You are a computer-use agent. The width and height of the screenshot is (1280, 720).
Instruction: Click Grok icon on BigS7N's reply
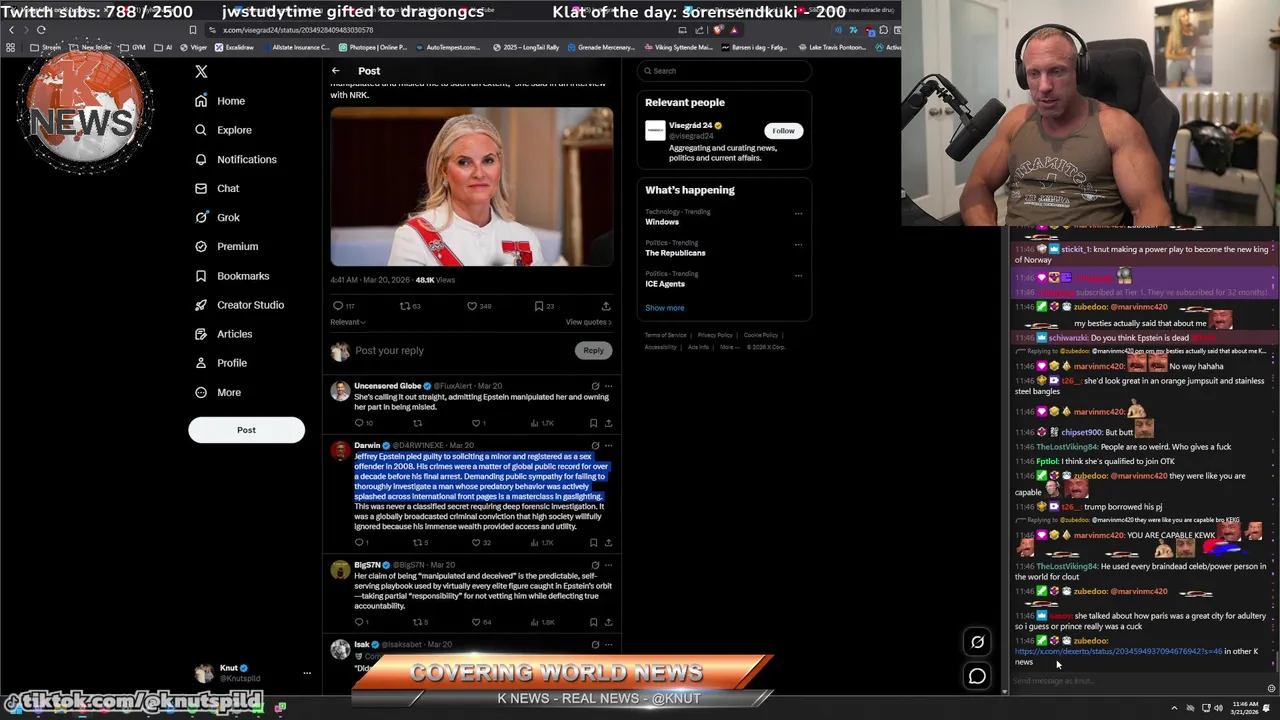[x=595, y=565]
